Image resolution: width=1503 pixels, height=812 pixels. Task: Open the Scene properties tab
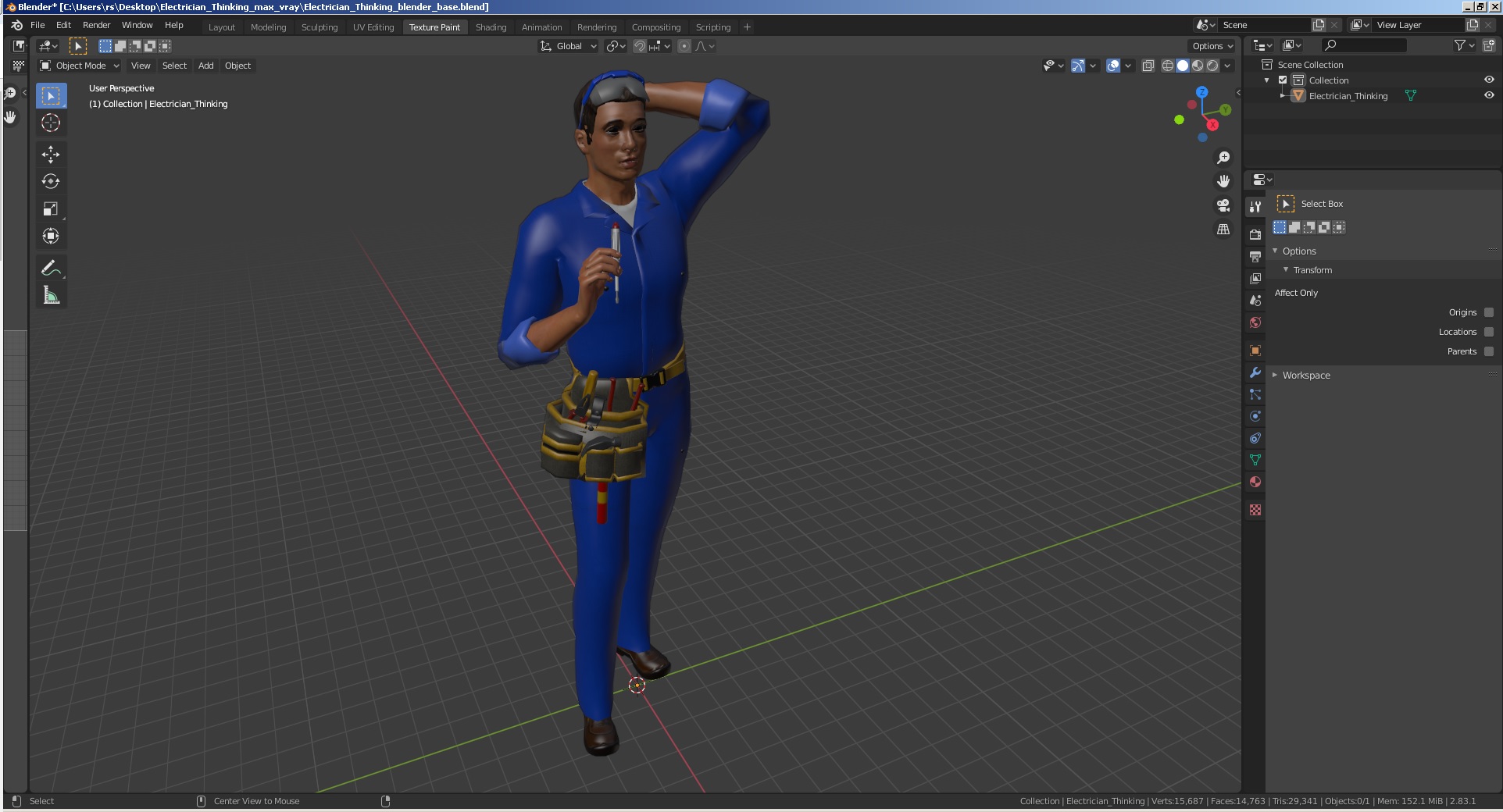(1255, 300)
